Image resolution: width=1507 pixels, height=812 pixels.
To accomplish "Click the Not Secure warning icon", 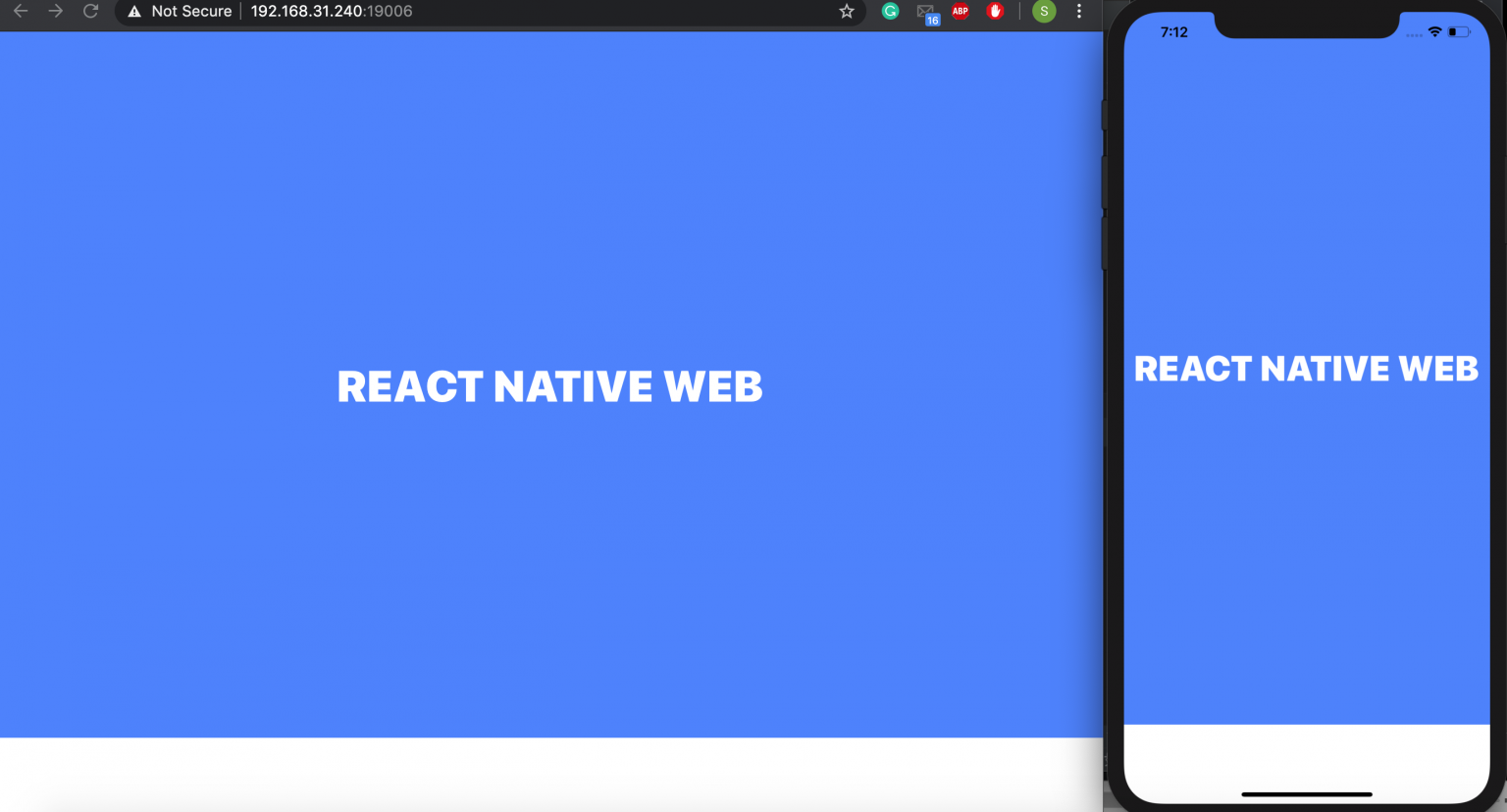I will [131, 11].
